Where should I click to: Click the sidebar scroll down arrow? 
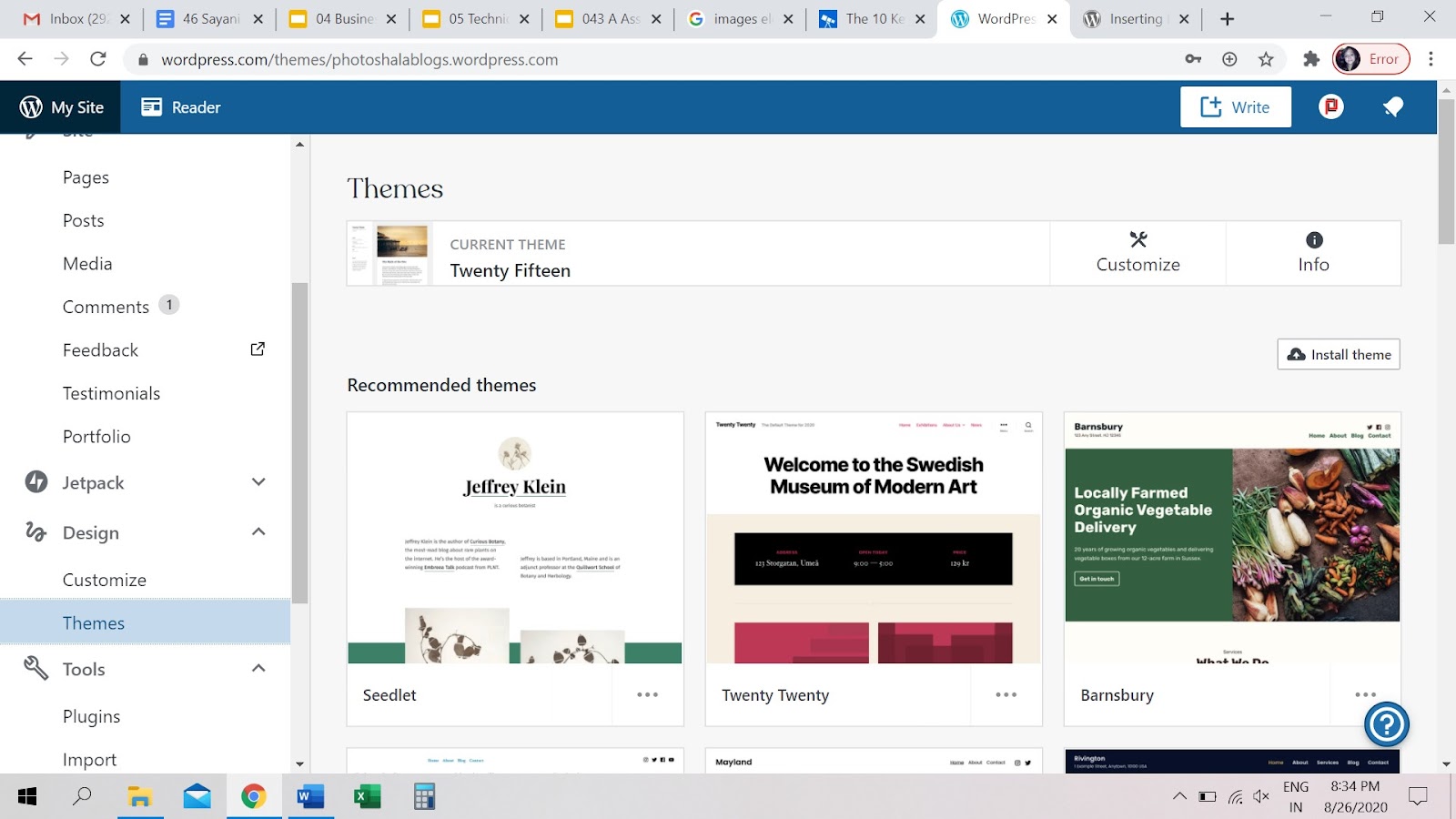299,764
